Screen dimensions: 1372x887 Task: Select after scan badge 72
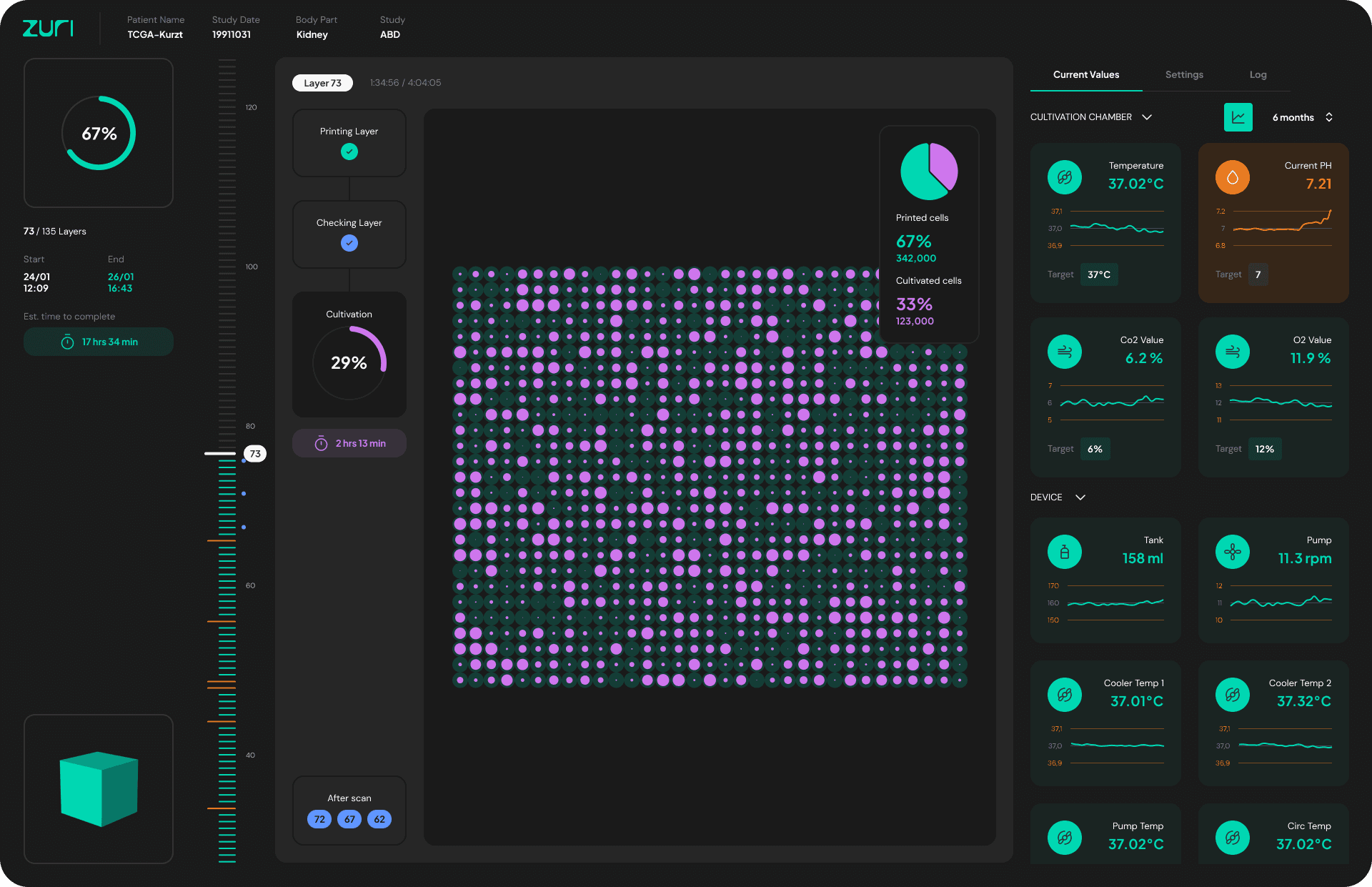tap(319, 819)
